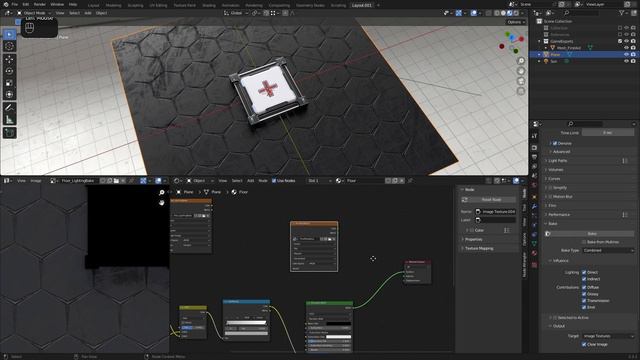Open the node editor Add menu
The width and height of the screenshot is (640, 360).
coord(250,180)
